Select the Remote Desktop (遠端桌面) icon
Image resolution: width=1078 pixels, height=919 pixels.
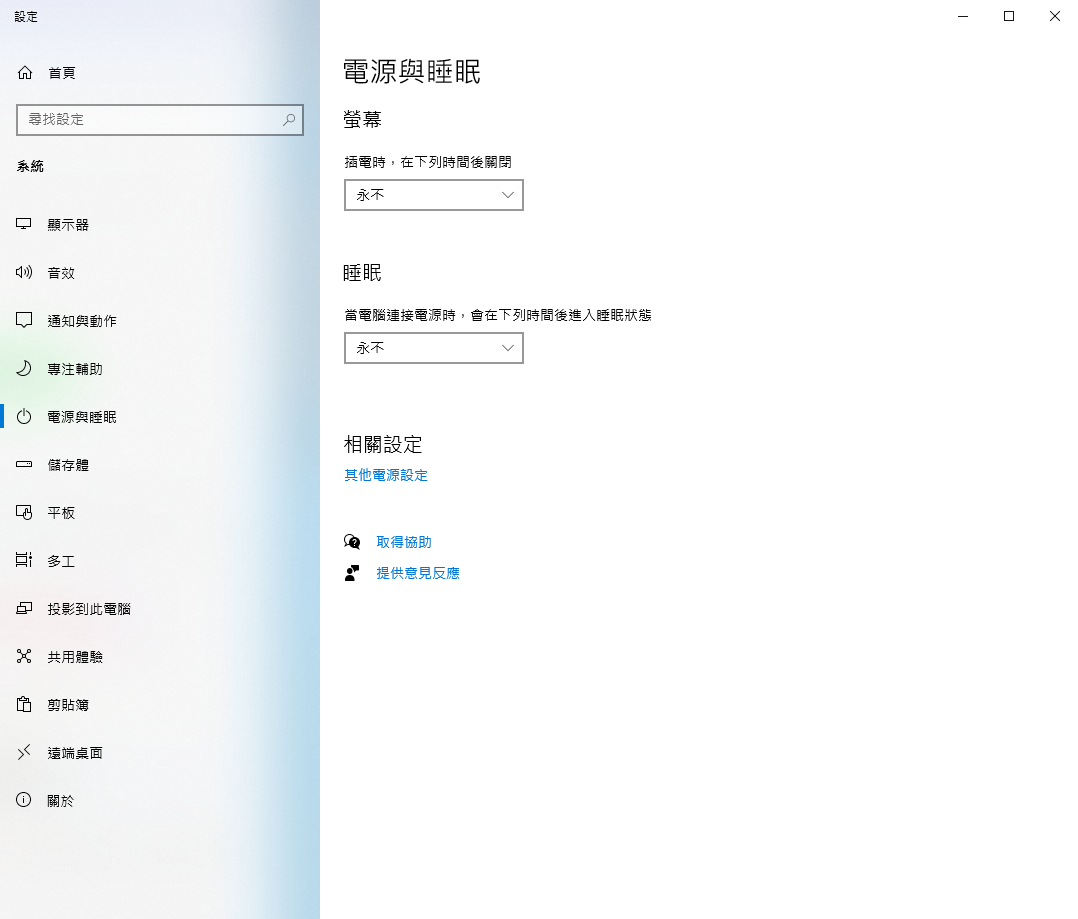point(25,753)
